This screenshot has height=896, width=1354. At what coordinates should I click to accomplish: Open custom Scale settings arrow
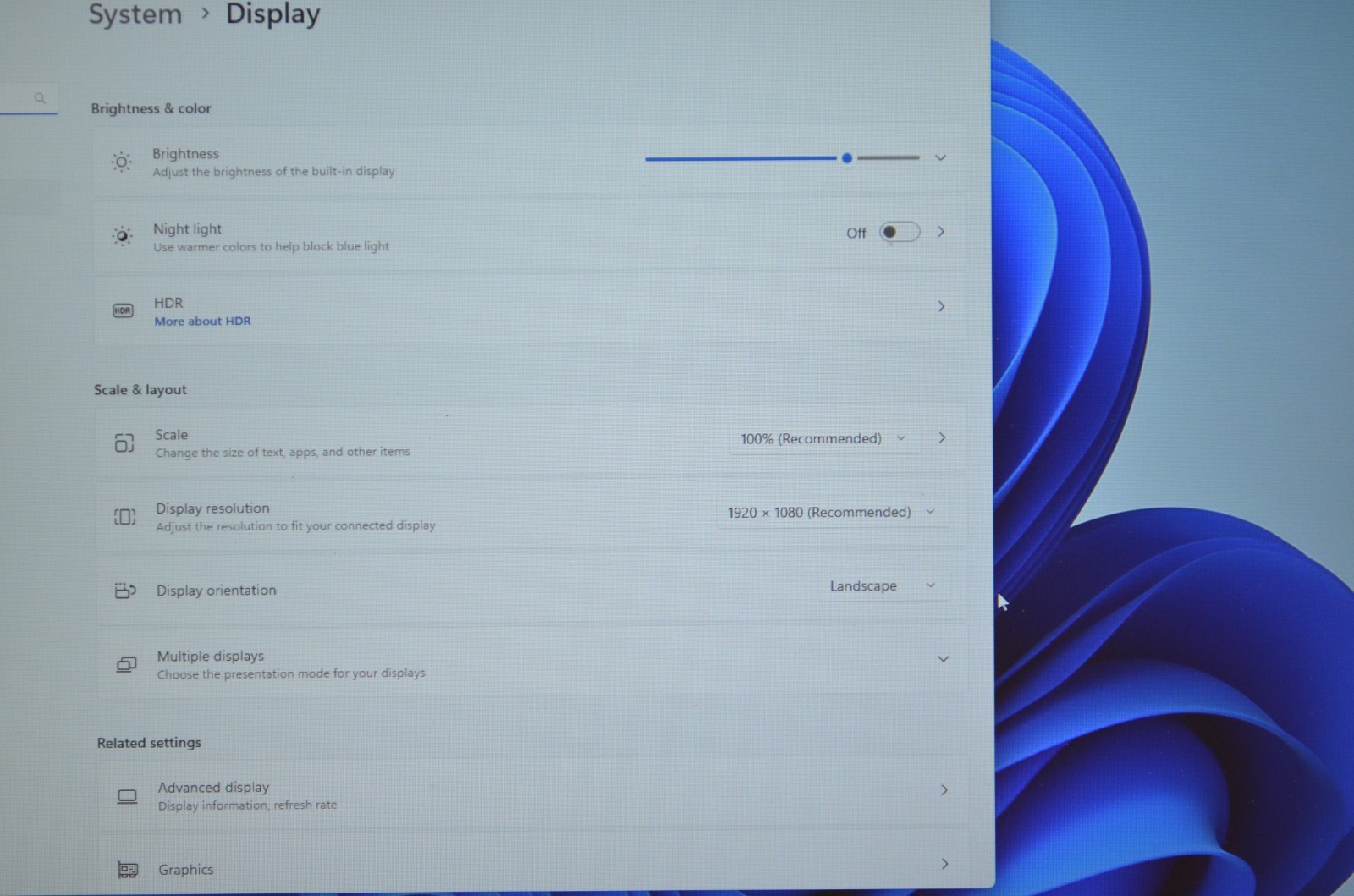pyautogui.click(x=942, y=438)
